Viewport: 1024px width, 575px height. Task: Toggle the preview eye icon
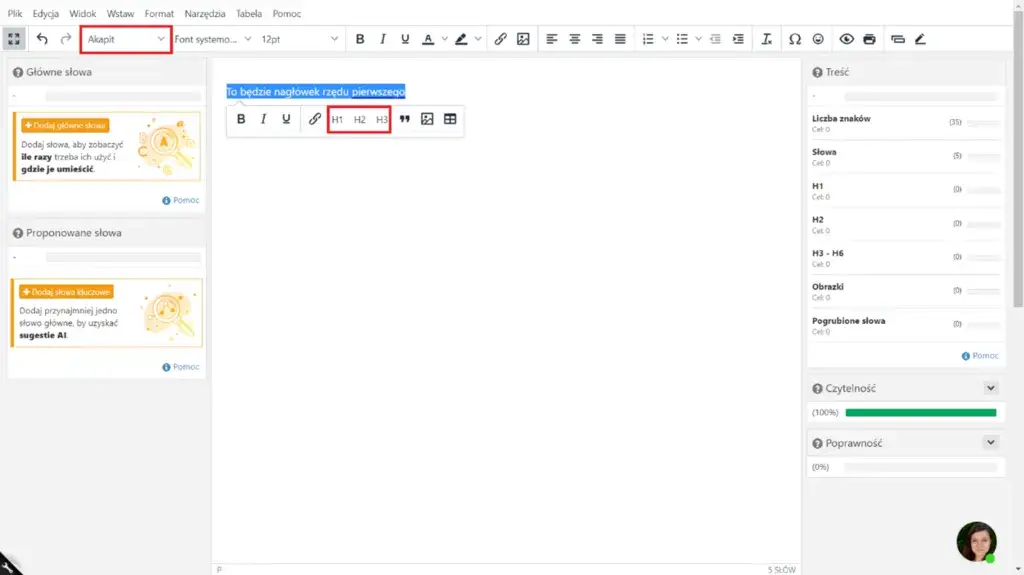click(x=847, y=39)
